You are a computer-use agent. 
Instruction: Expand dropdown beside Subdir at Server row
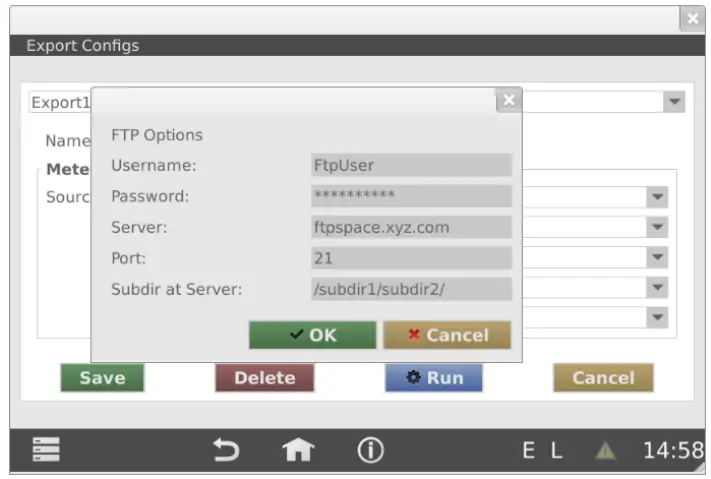(x=657, y=287)
